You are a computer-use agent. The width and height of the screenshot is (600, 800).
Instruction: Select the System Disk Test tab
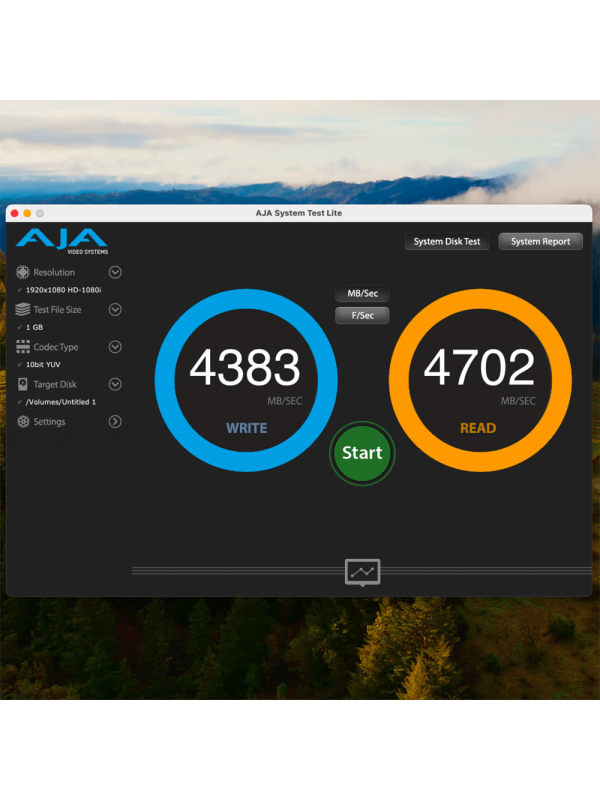447,241
